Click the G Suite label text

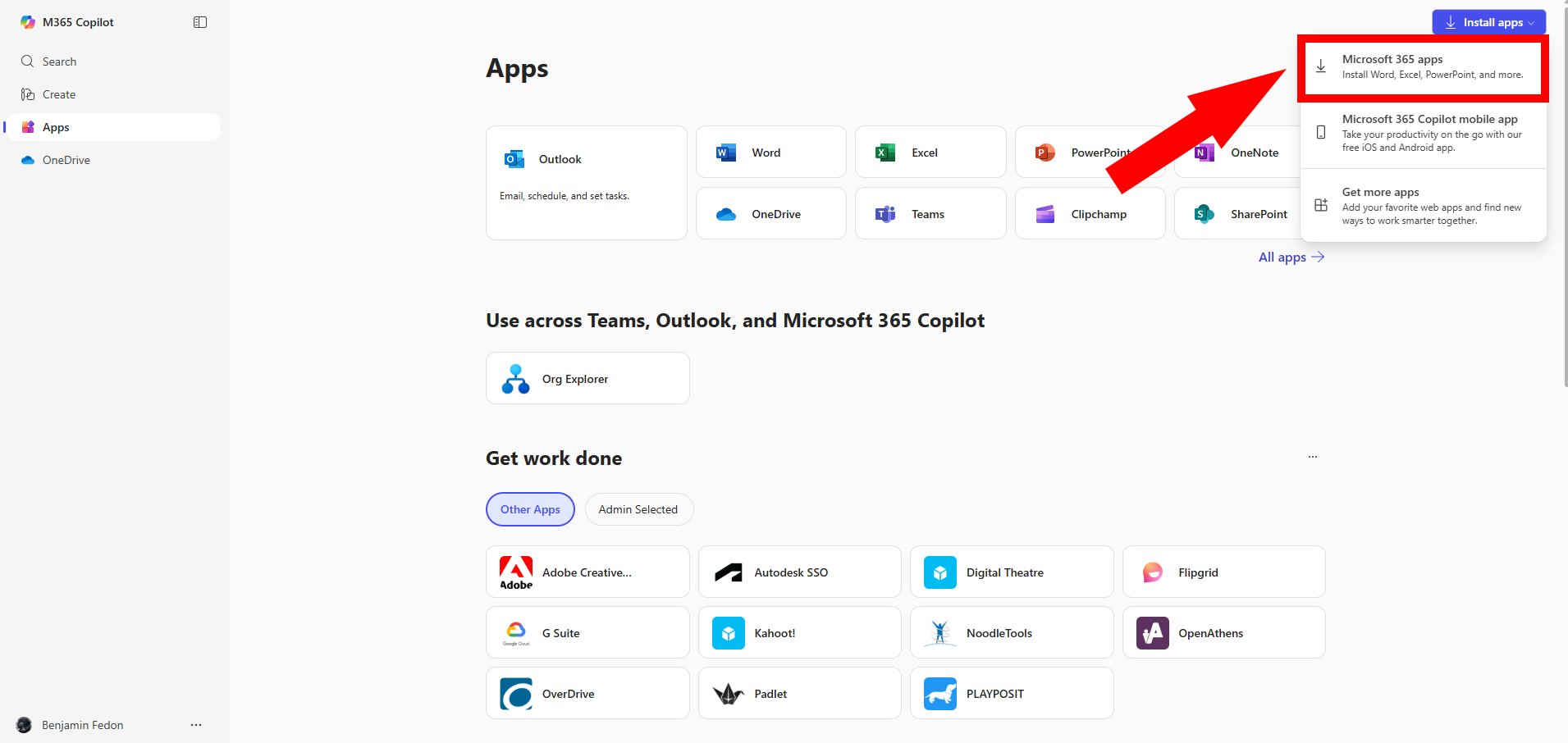(x=560, y=633)
